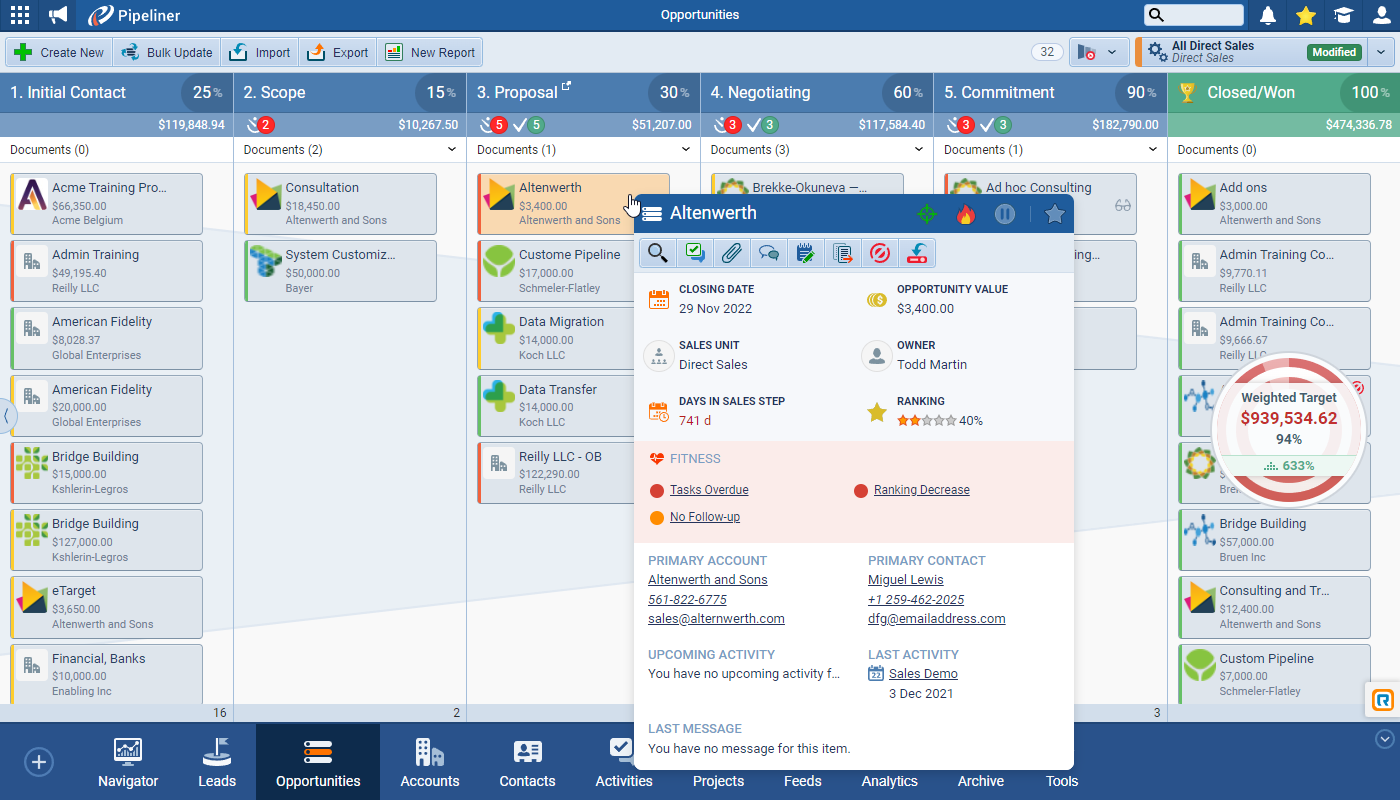This screenshot has height=800, width=1400.
Task: Open the notifications bell
Action: point(1268,15)
